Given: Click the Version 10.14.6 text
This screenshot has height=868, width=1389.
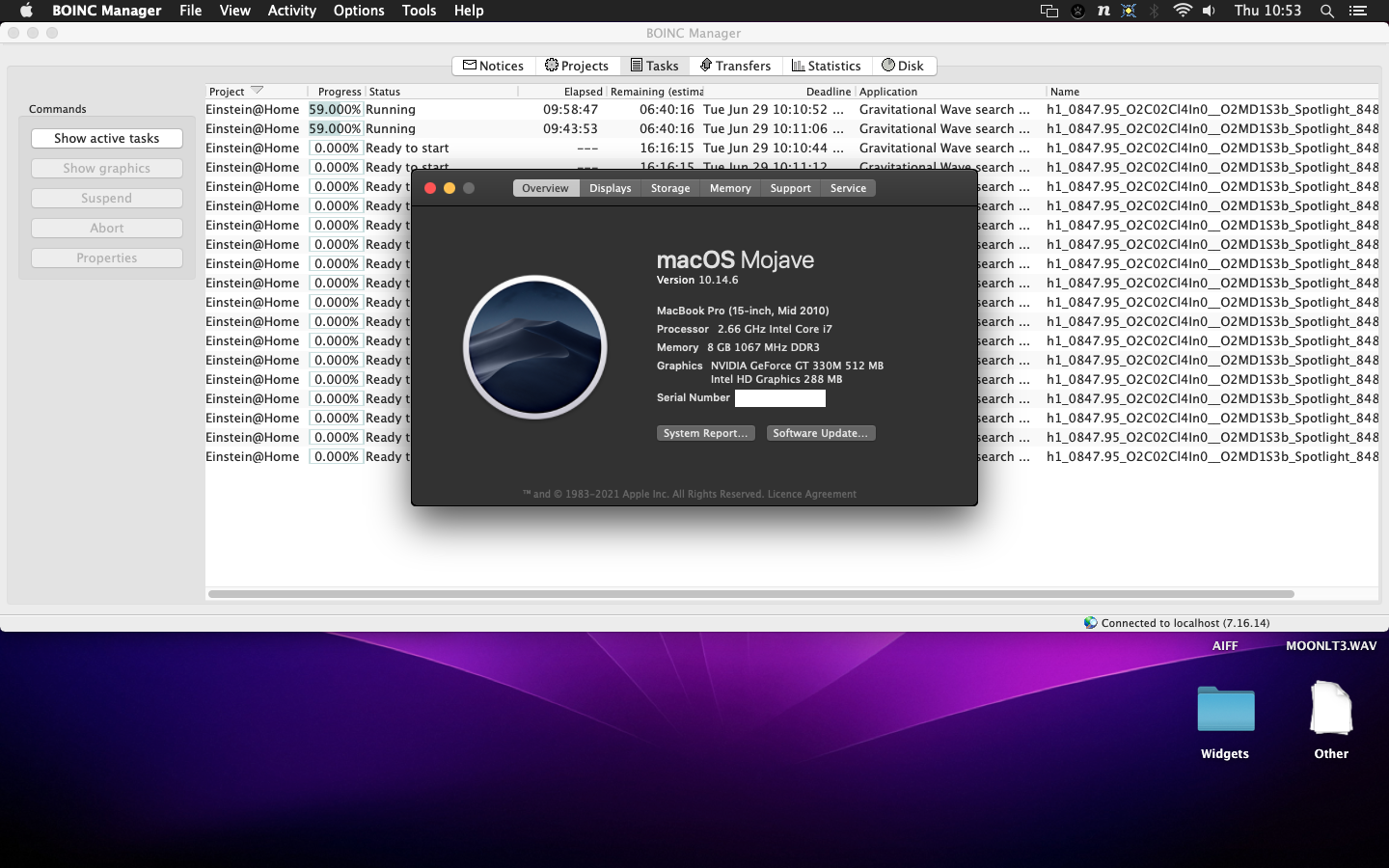Looking at the screenshot, I should (x=697, y=280).
